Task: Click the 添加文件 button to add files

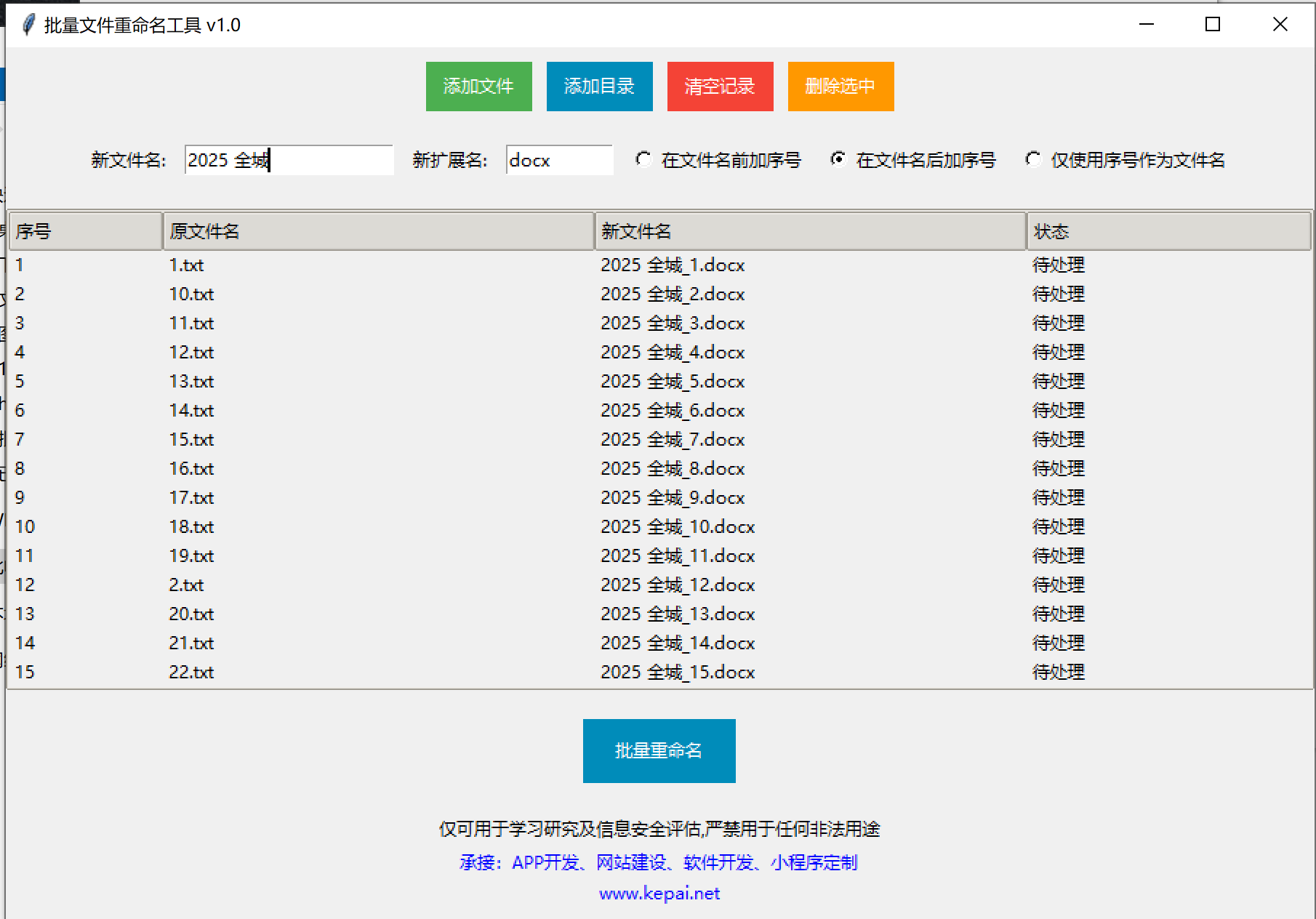Action: coord(478,86)
